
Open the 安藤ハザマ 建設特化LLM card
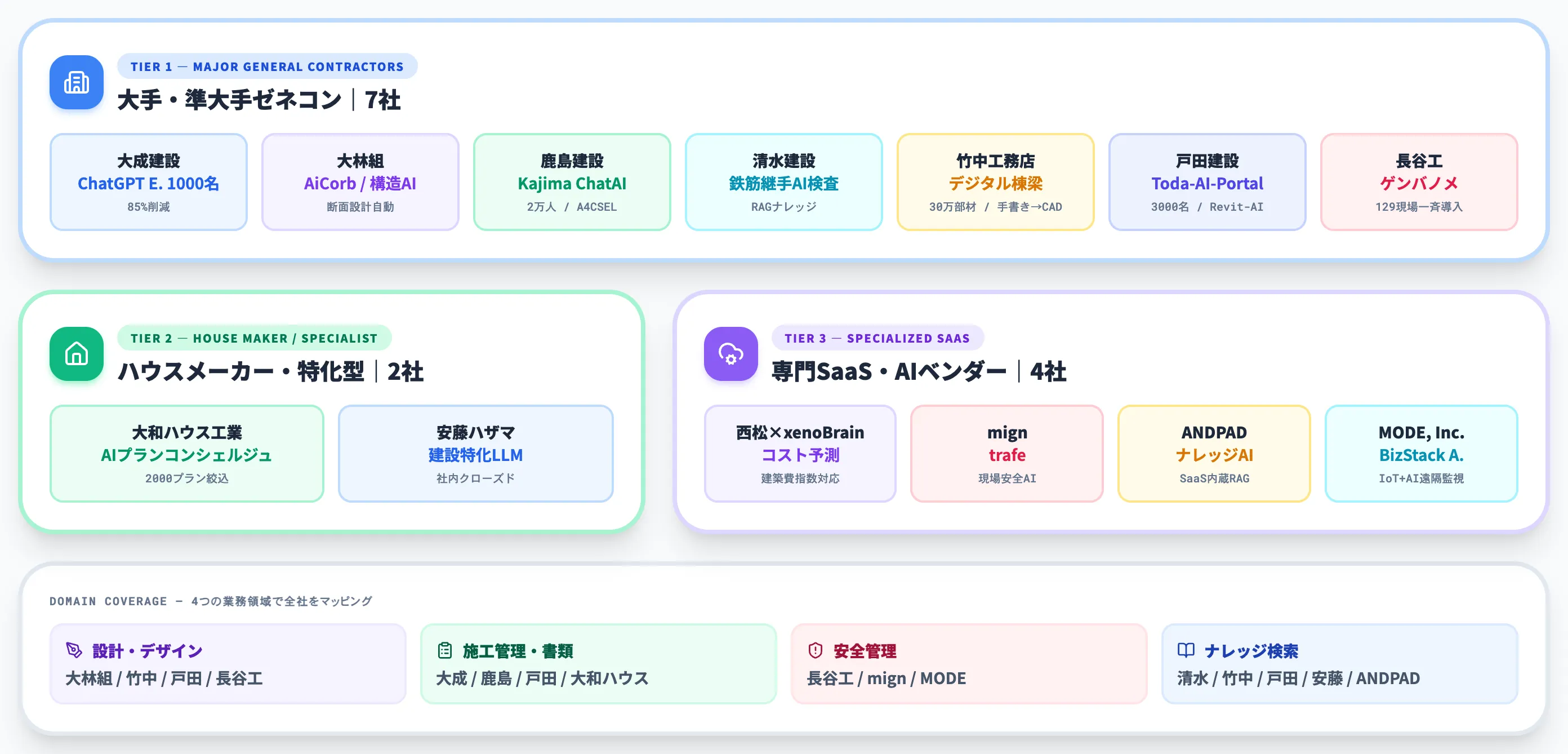(476, 454)
